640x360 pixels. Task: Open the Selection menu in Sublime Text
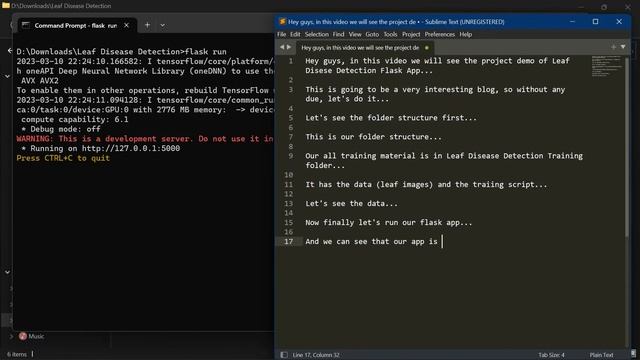pyautogui.click(x=317, y=34)
